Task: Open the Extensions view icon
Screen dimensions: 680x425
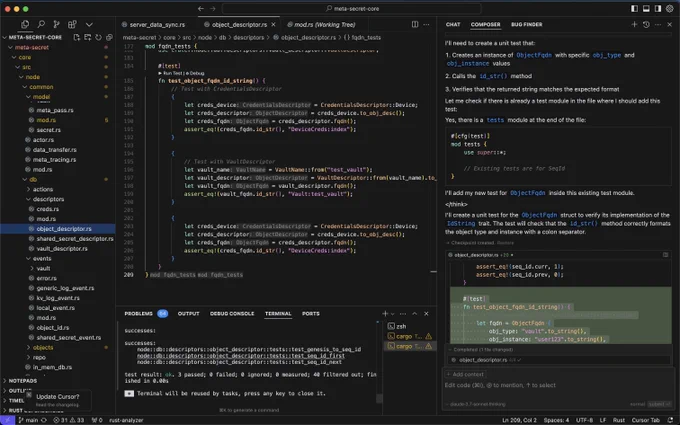Action: tap(72, 24)
